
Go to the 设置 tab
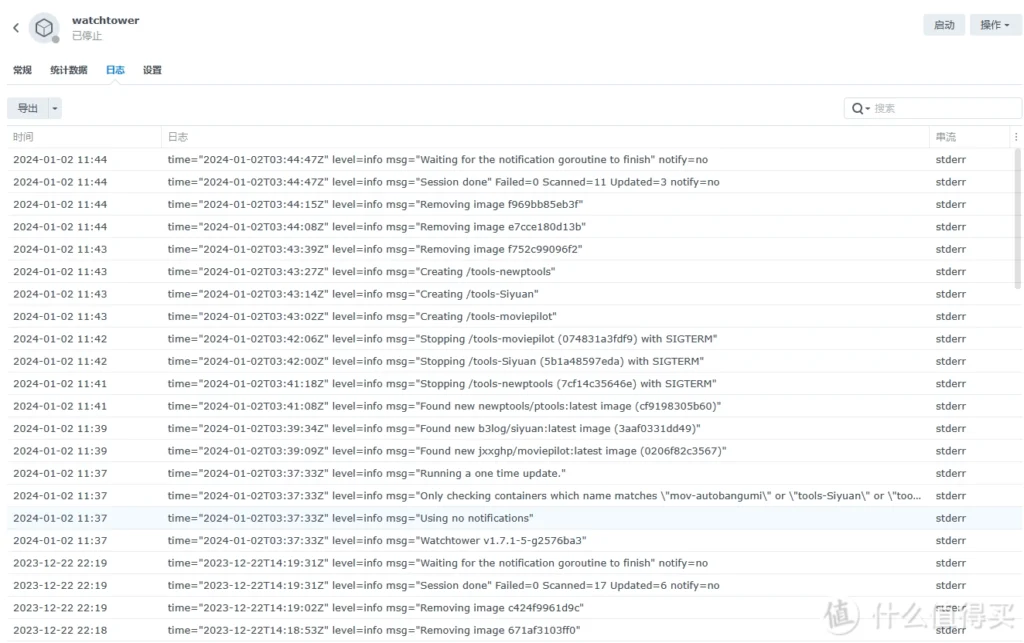point(152,70)
